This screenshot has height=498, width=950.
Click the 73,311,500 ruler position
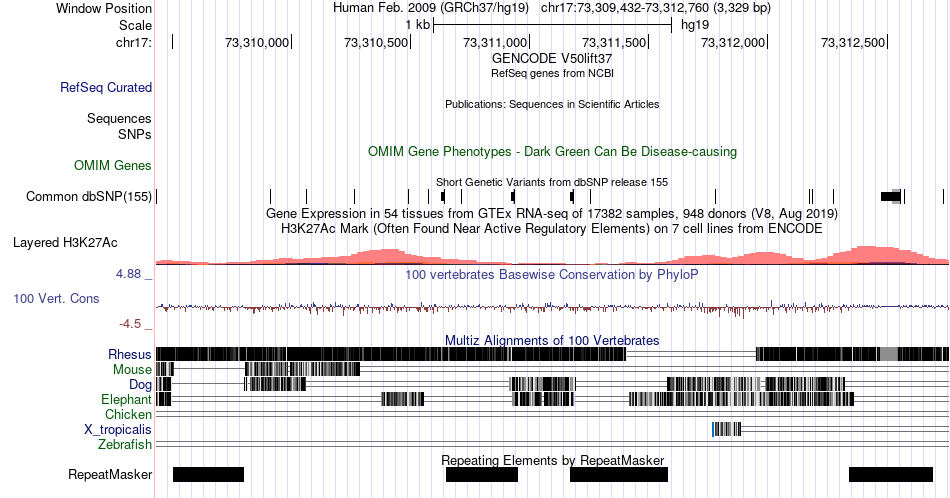tap(614, 42)
